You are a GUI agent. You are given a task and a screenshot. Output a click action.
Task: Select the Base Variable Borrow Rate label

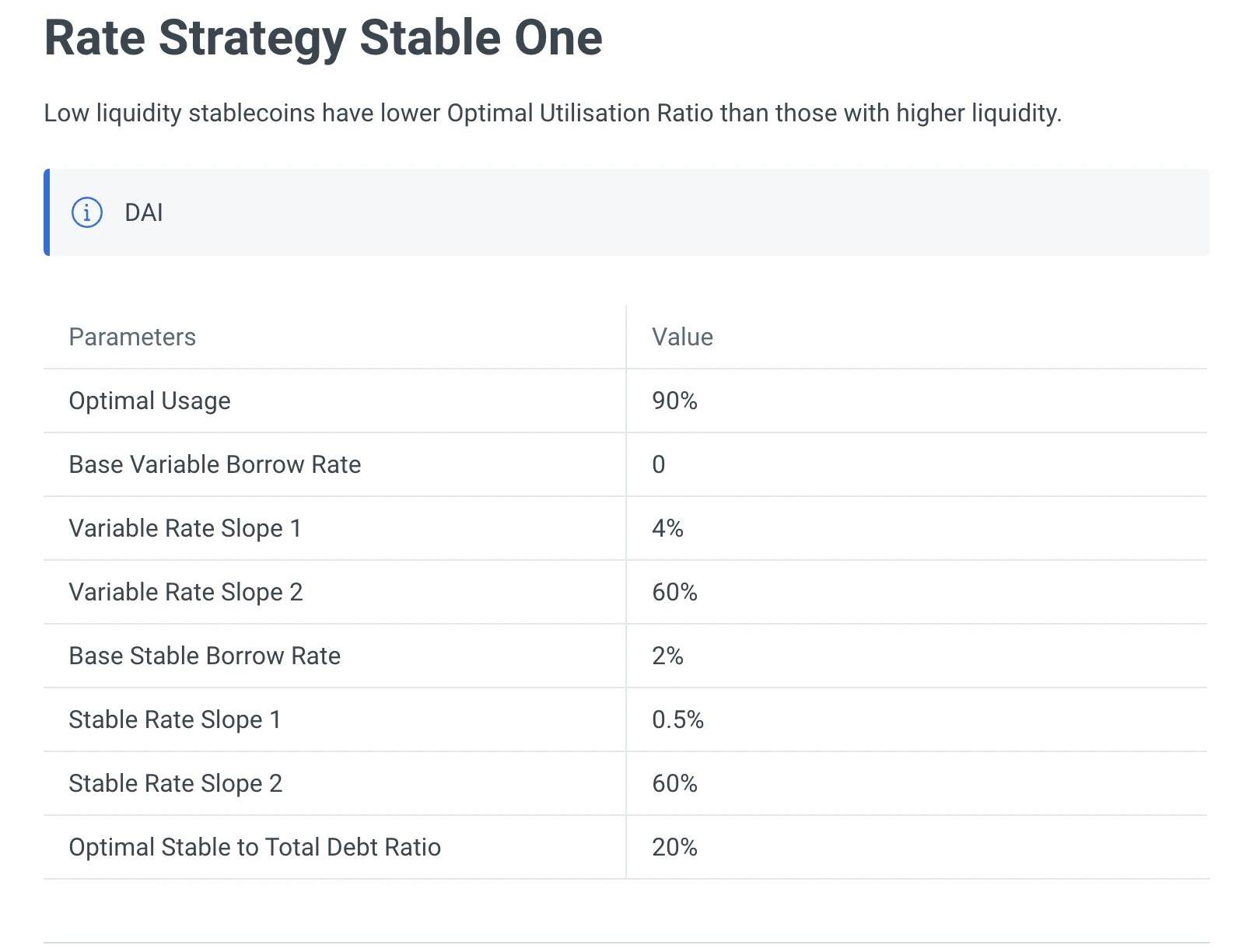coord(215,464)
